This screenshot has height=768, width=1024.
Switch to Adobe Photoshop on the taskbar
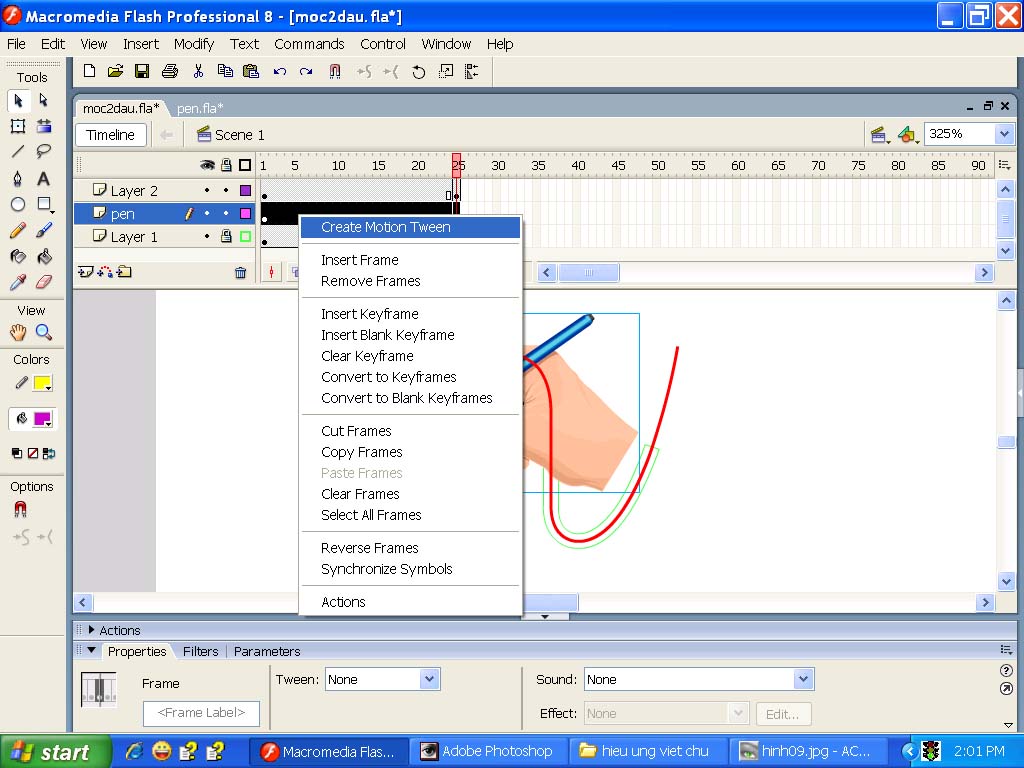[490, 752]
